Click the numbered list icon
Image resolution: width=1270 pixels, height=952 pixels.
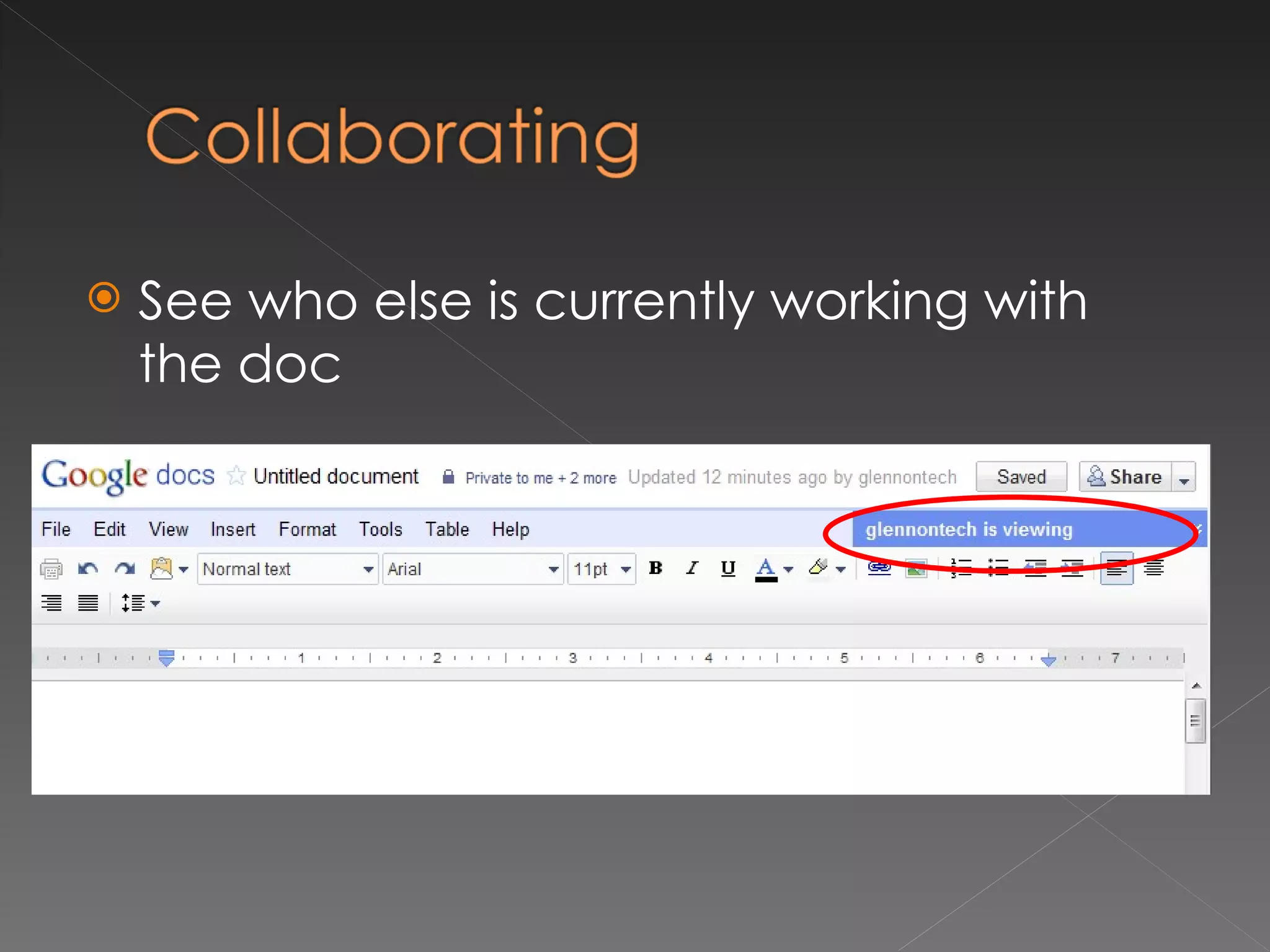coord(961,568)
